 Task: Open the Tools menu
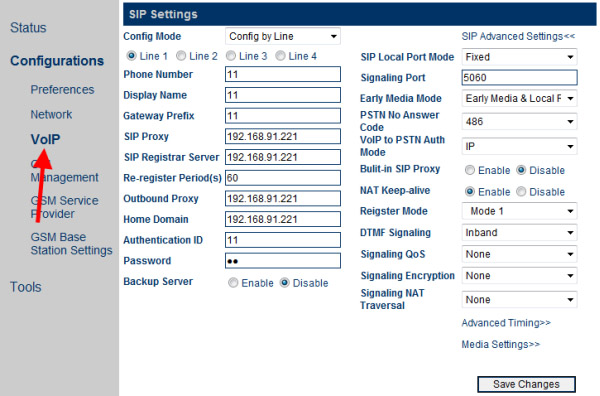coord(26,287)
